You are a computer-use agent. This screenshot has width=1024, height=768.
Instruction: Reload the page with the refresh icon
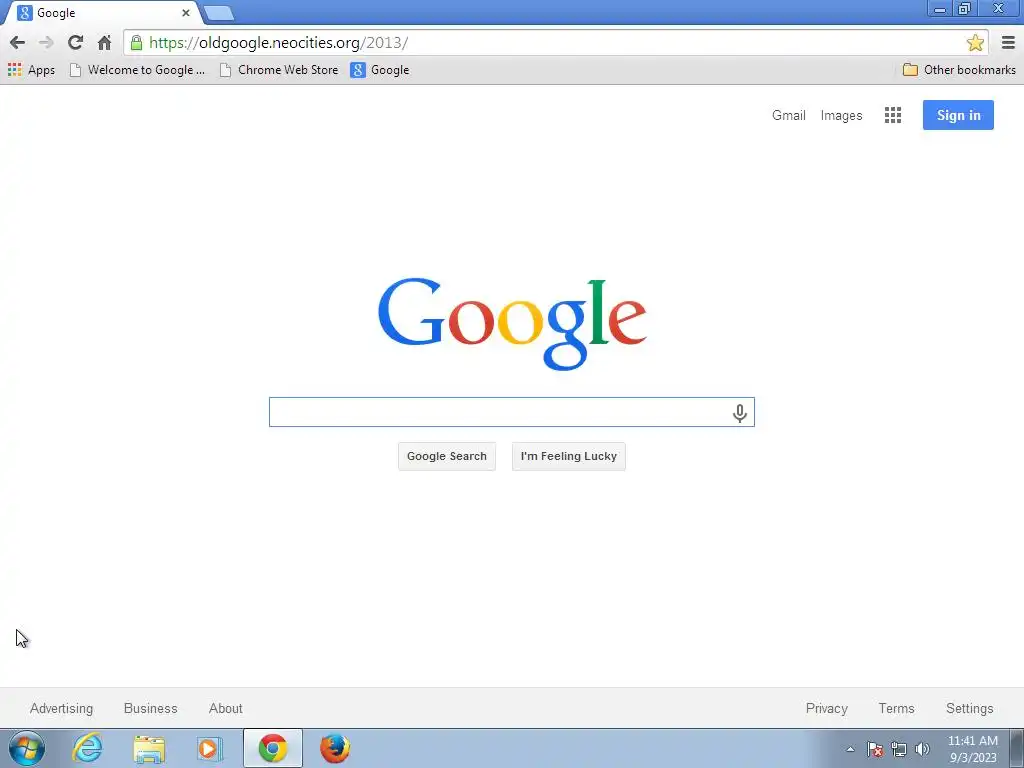tap(75, 43)
